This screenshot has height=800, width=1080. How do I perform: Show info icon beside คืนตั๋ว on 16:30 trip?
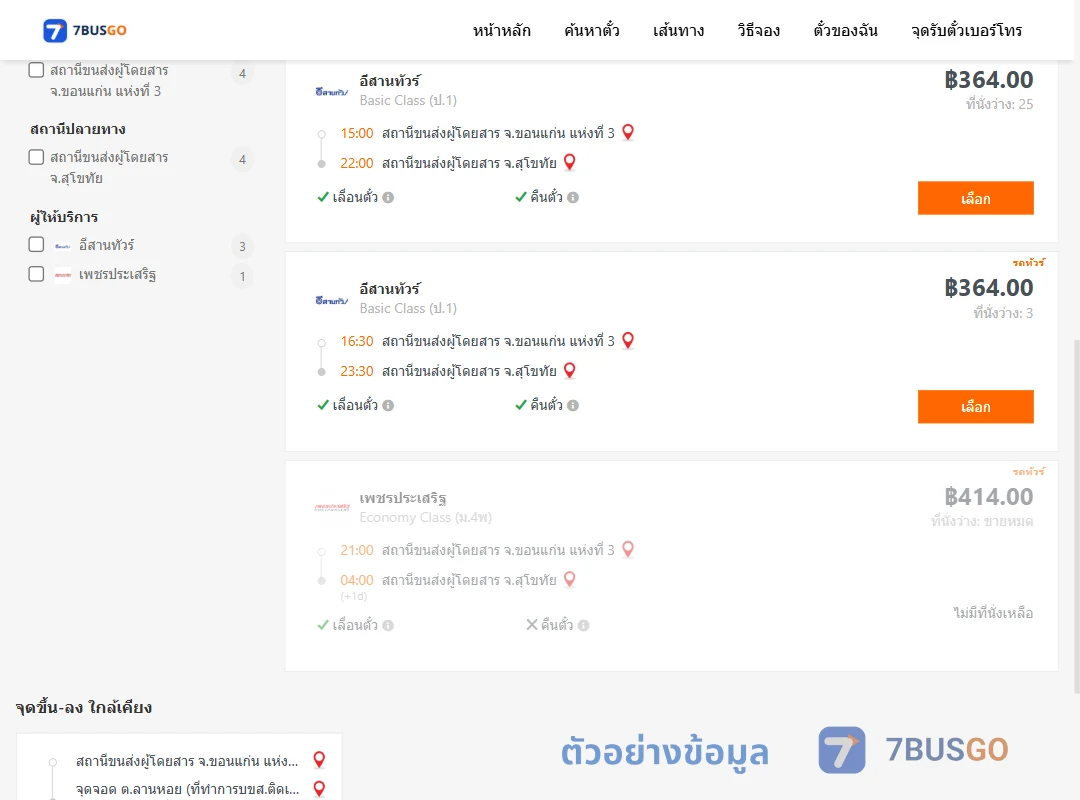573,406
